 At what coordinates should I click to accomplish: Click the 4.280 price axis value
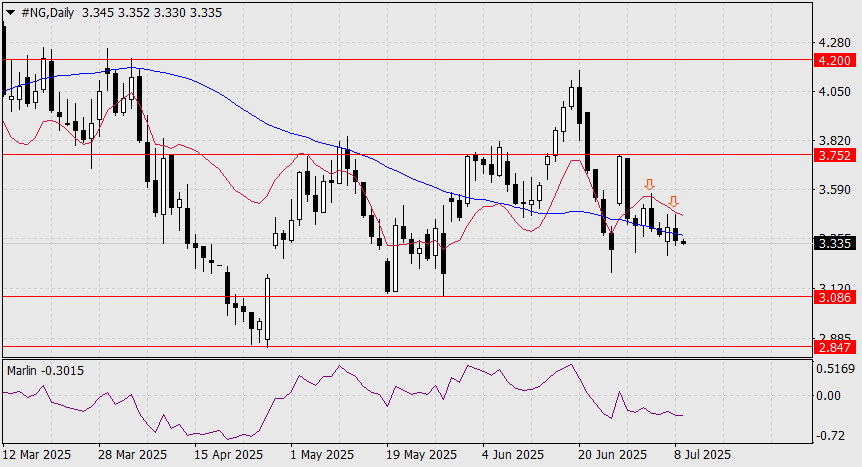pos(835,42)
